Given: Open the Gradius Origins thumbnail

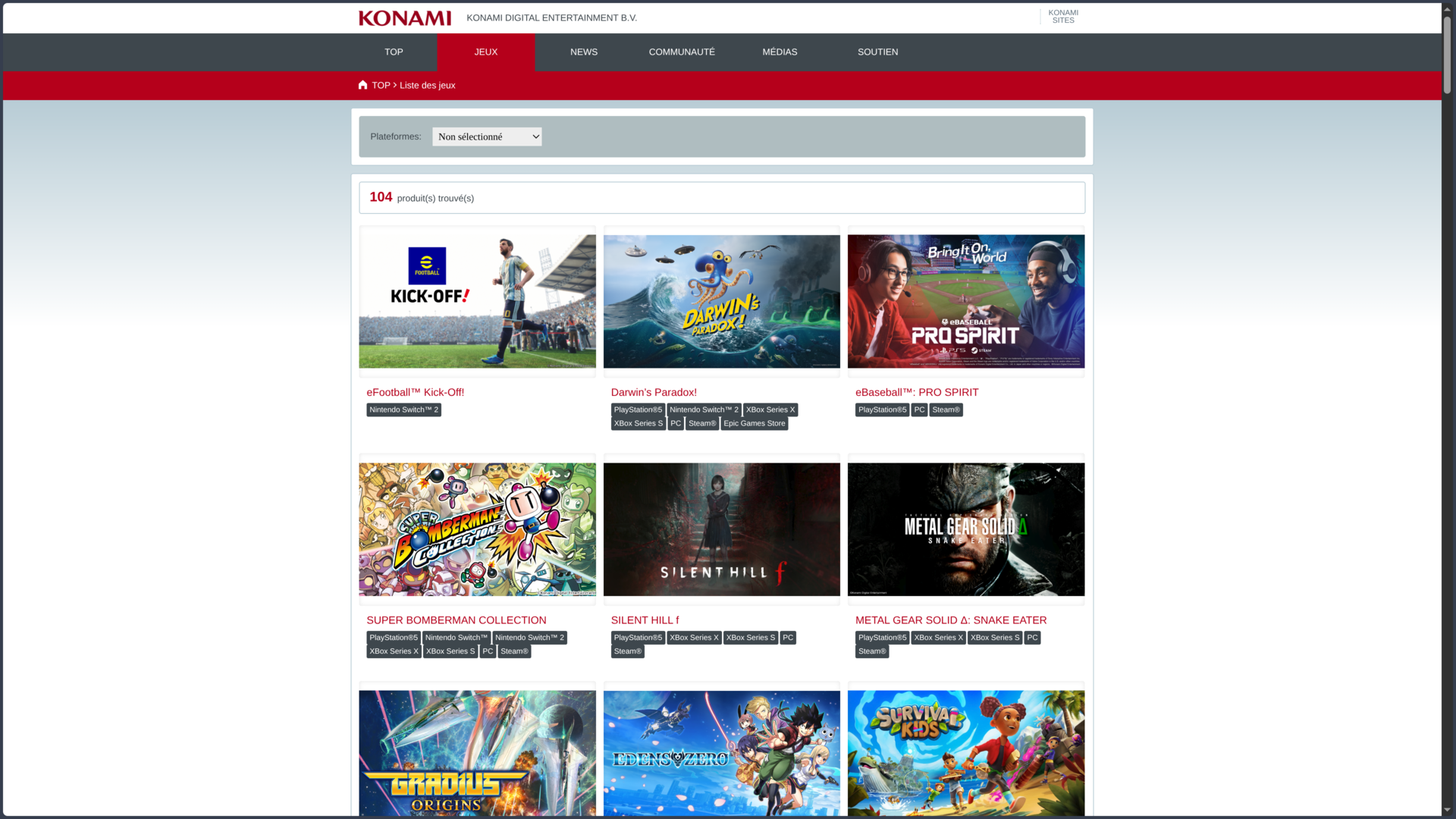Looking at the screenshot, I should tap(477, 753).
